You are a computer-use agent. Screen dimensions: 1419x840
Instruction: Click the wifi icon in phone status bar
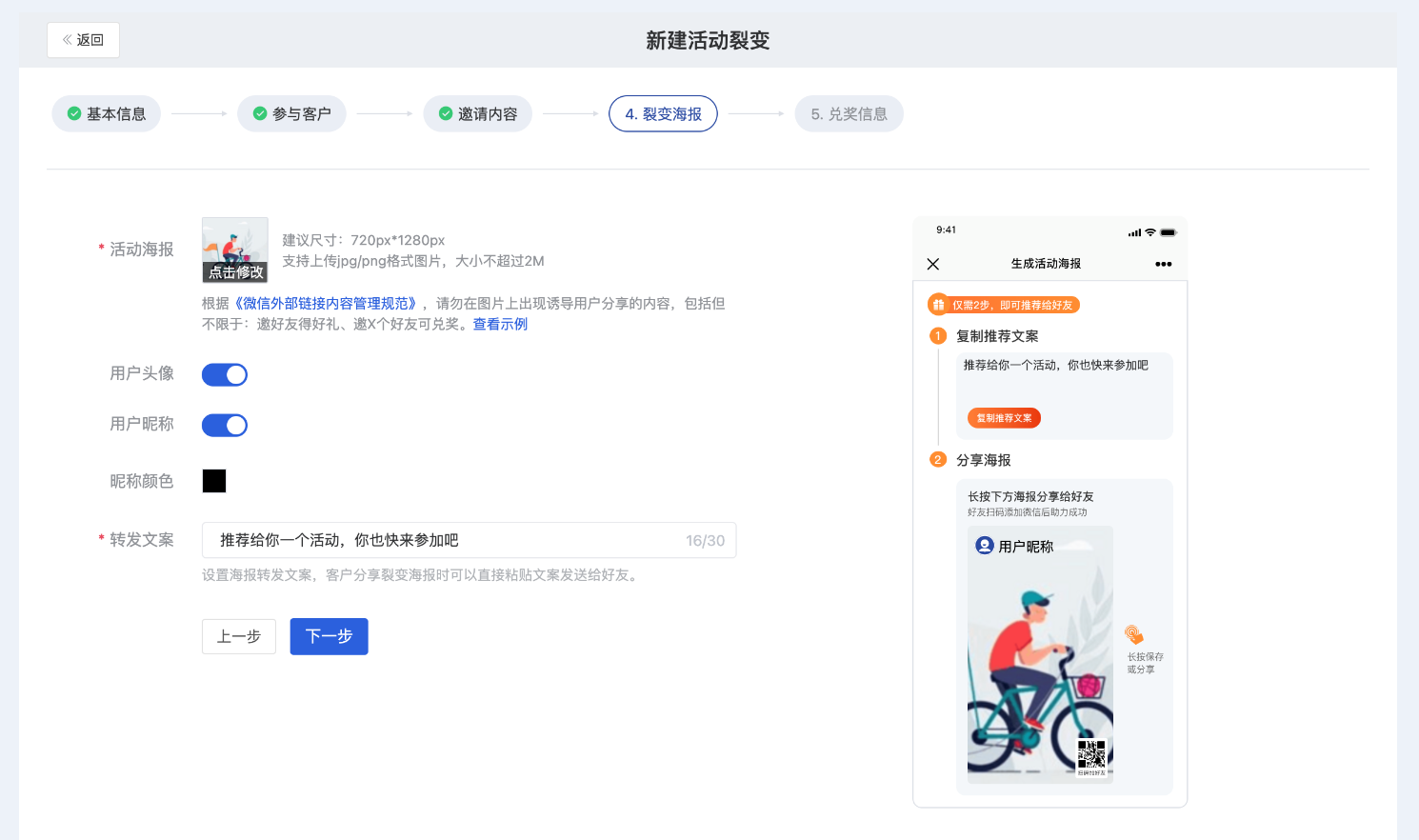click(x=1150, y=232)
